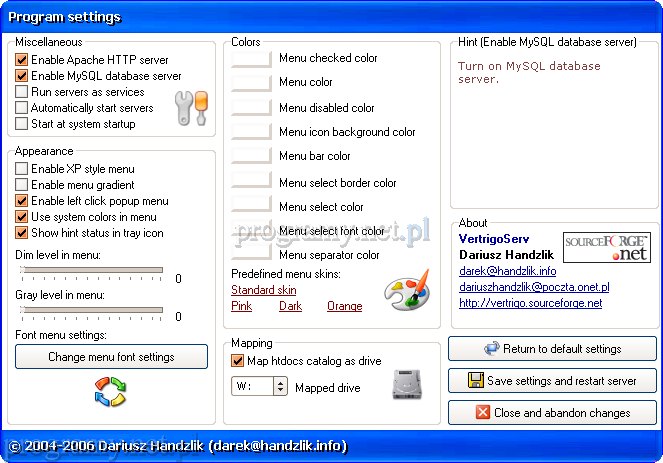Apply the Standard skin preset
Screen dimensions: 663x463
click(263, 290)
